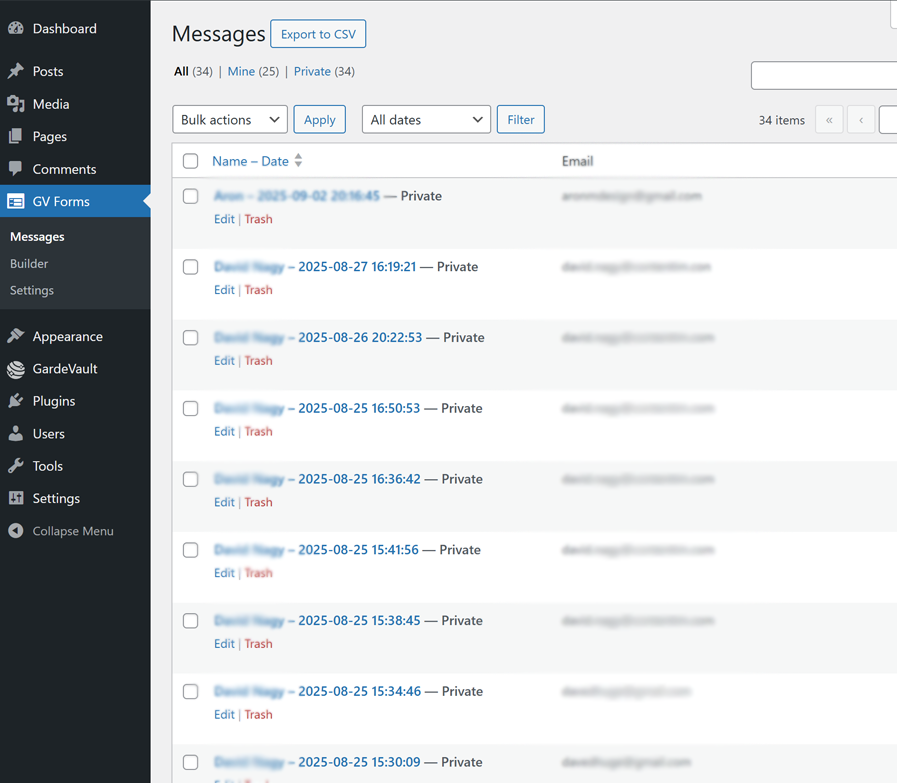Click the search messages input field

(823, 76)
